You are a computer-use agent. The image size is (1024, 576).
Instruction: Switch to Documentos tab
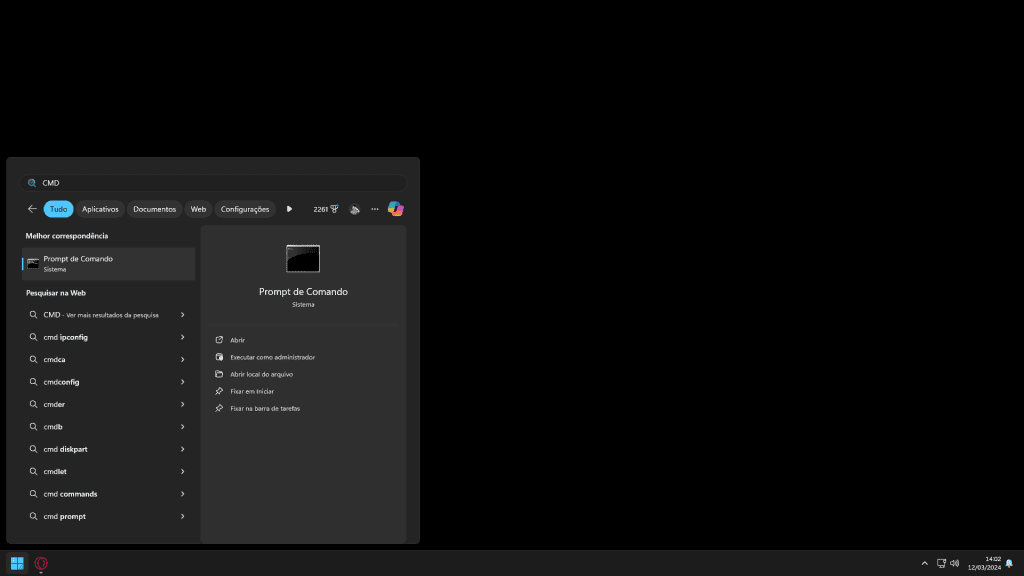[154, 209]
